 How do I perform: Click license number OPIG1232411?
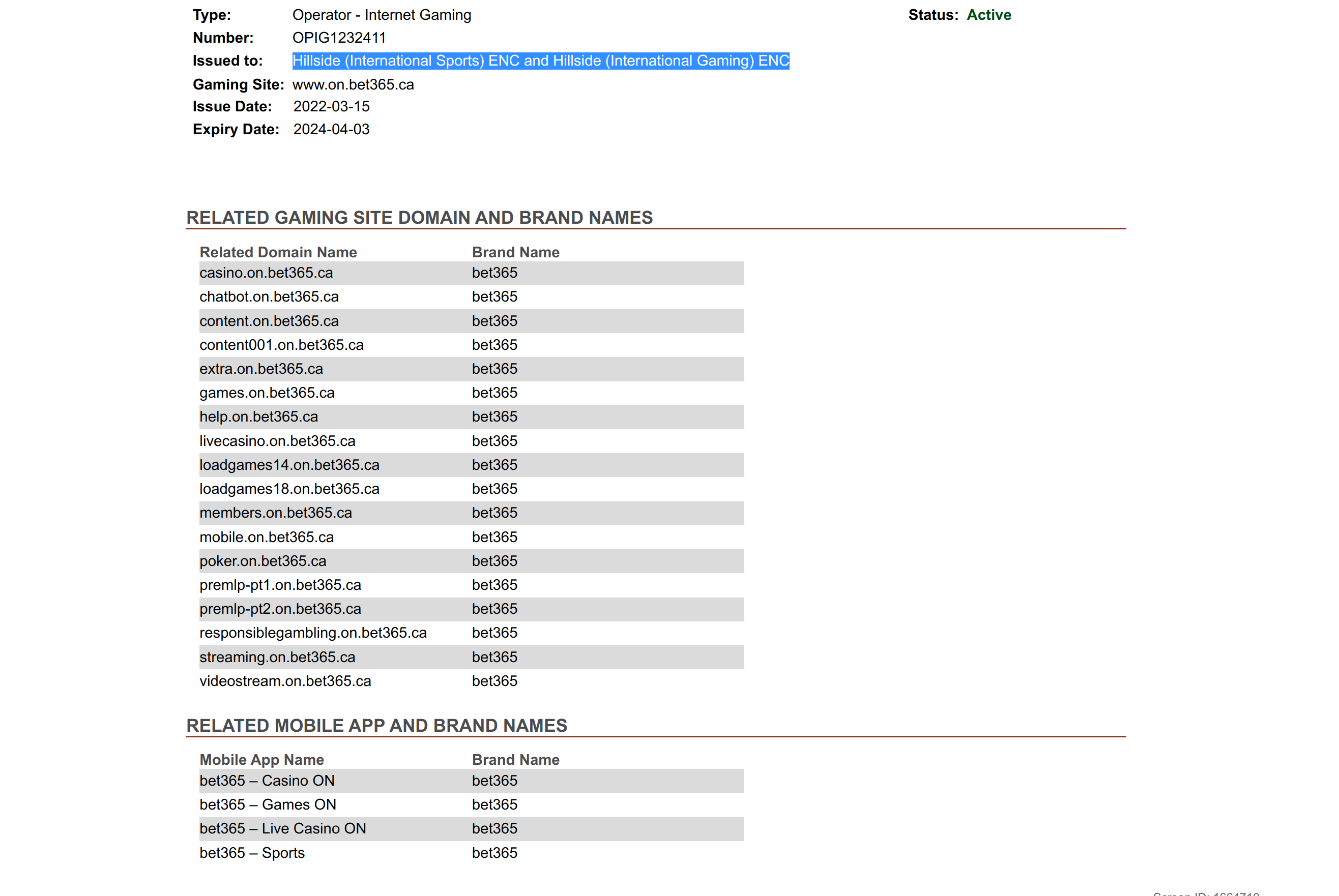[339, 38]
